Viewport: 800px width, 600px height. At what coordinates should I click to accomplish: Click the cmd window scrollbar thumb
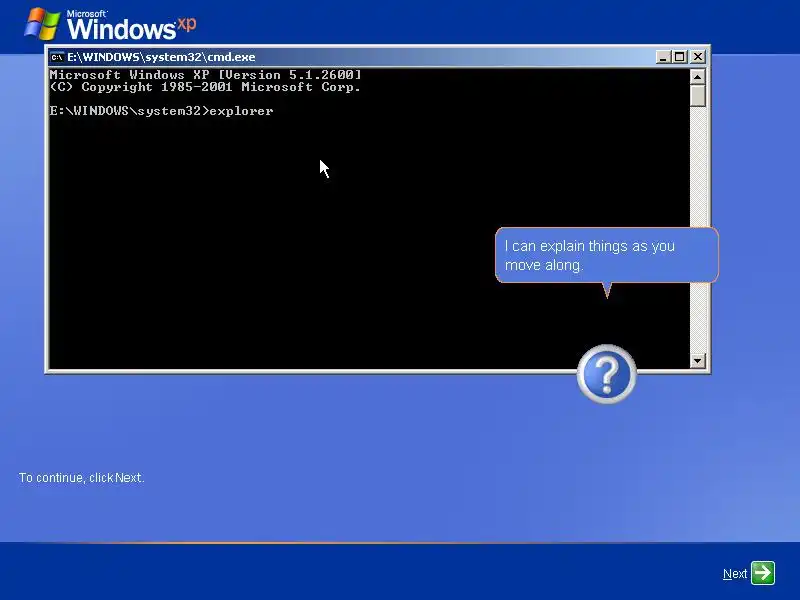(697, 95)
